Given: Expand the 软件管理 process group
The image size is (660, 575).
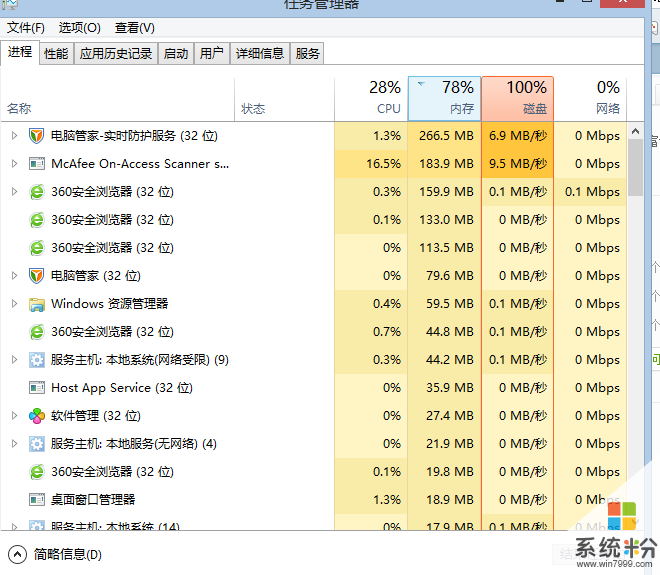Looking at the screenshot, I should pos(14,416).
